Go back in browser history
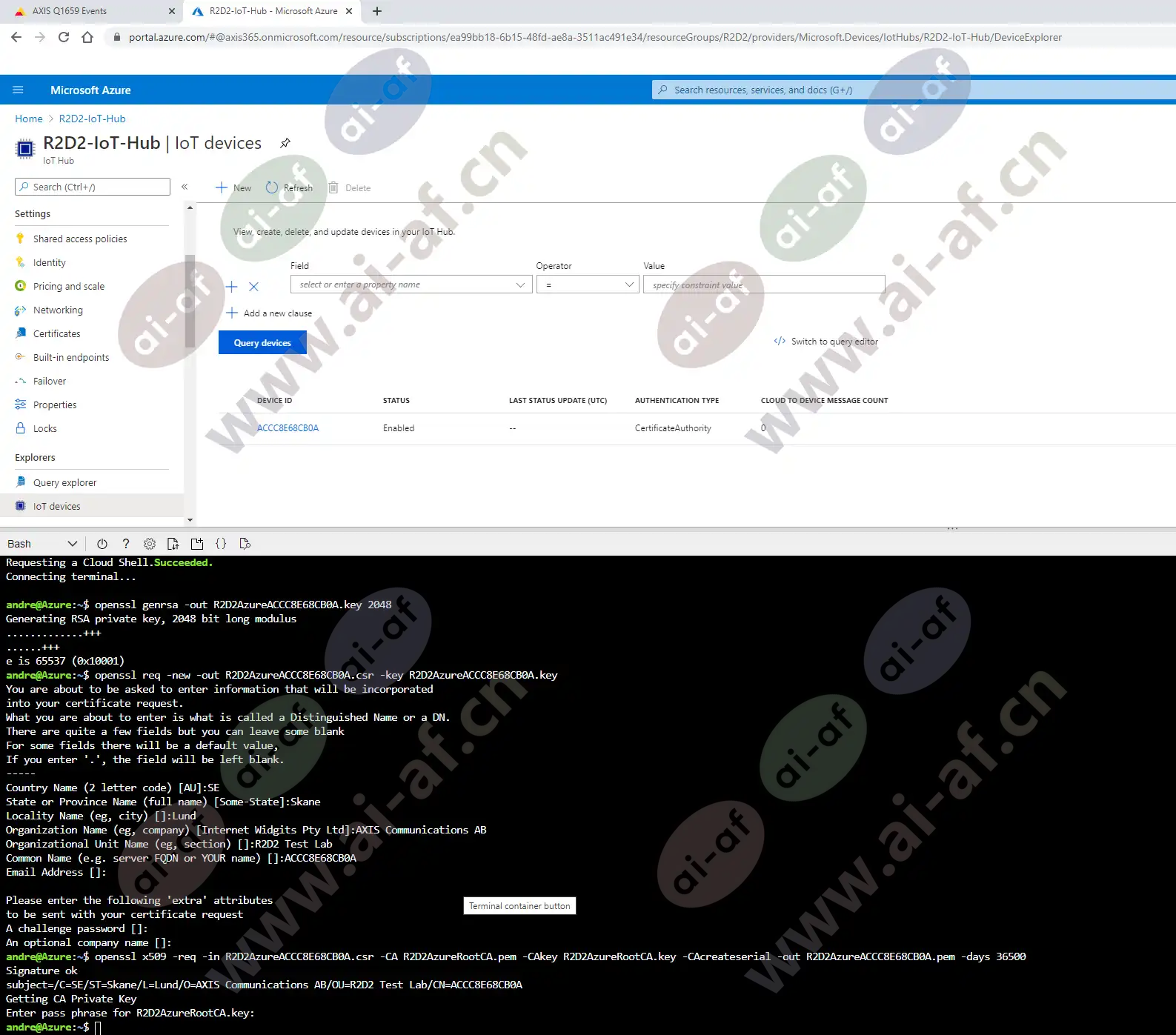This screenshot has width=1176, height=1035. coord(16,37)
